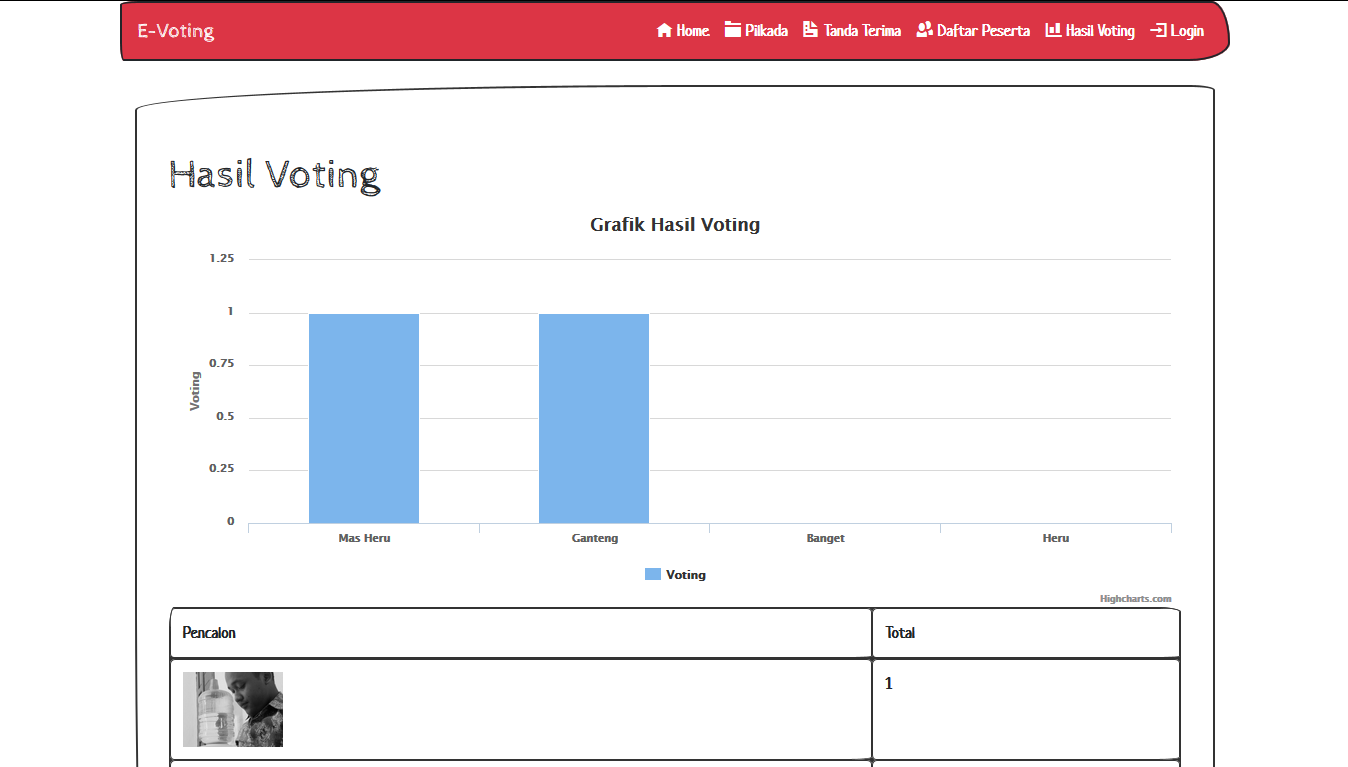This screenshot has width=1348, height=767.
Task: Click the folder icon next to Pilkada
Action: 733,30
